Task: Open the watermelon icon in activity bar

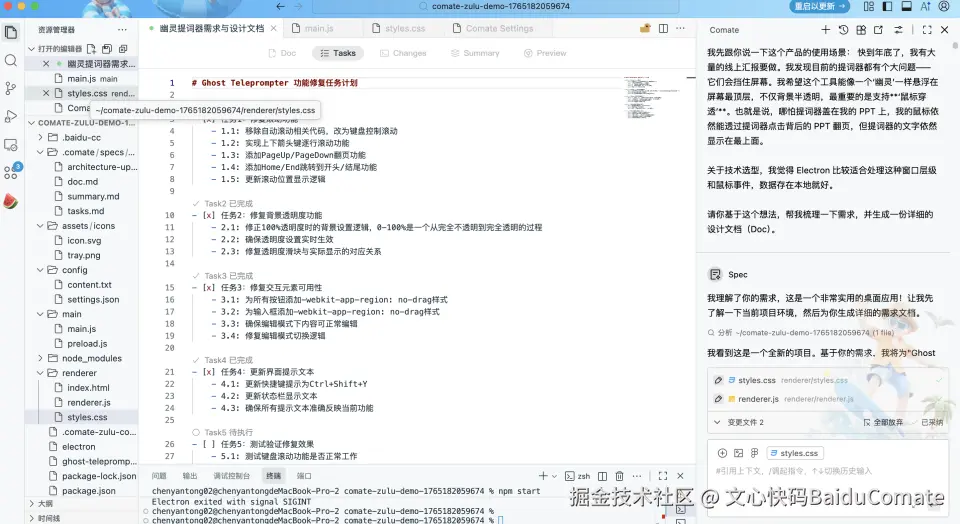Action: [11, 201]
